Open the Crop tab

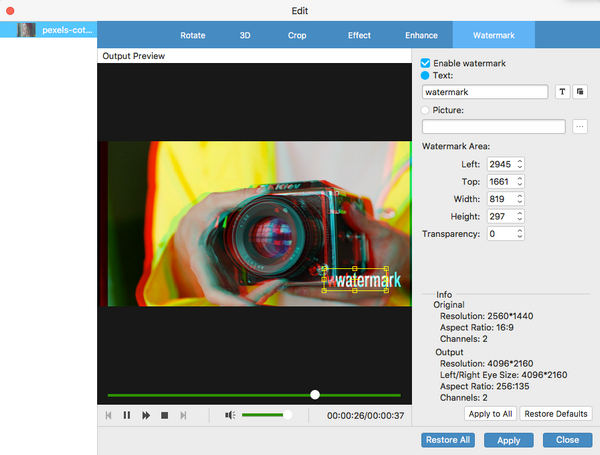coord(299,35)
